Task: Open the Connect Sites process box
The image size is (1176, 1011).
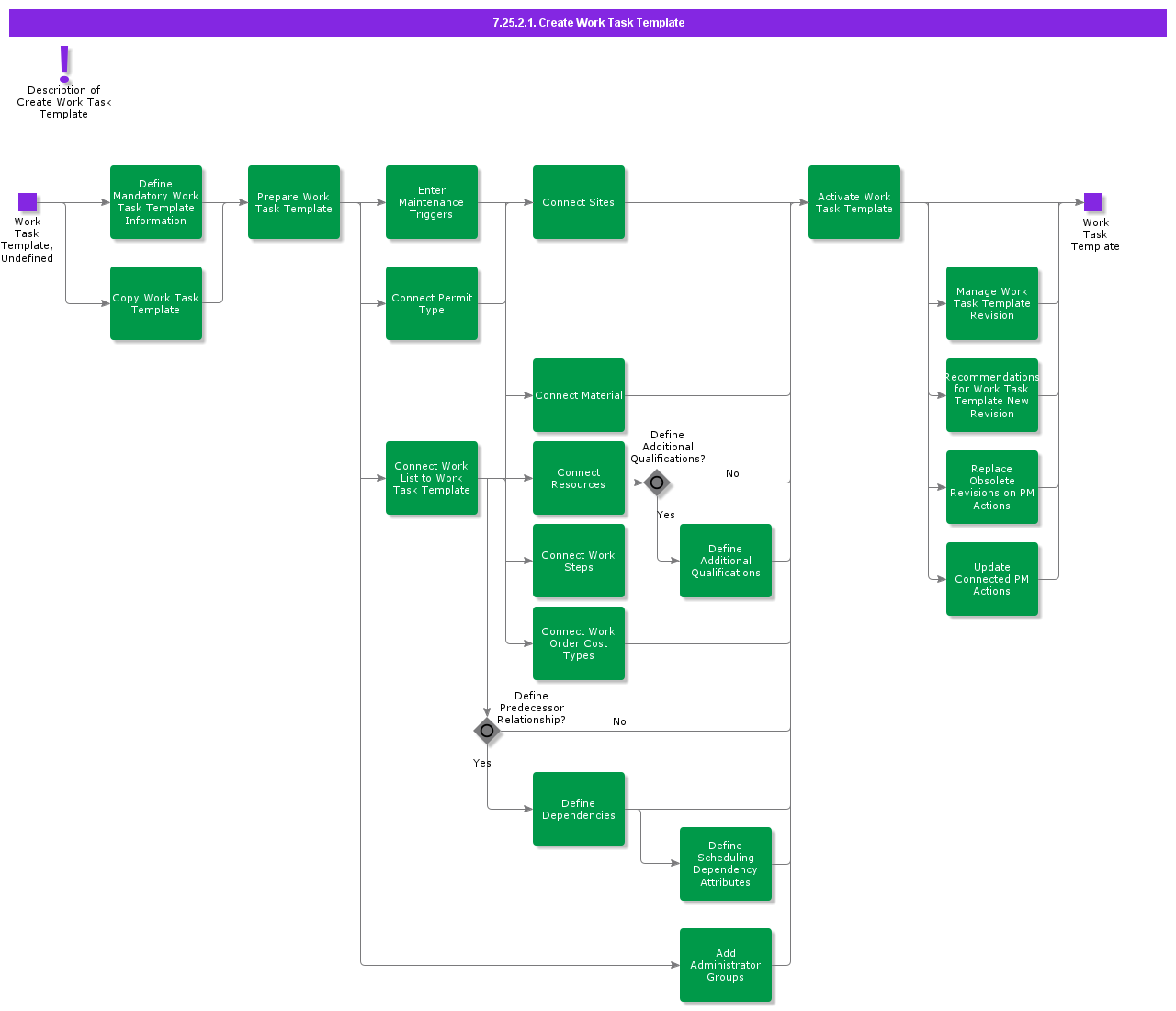Action: [579, 202]
